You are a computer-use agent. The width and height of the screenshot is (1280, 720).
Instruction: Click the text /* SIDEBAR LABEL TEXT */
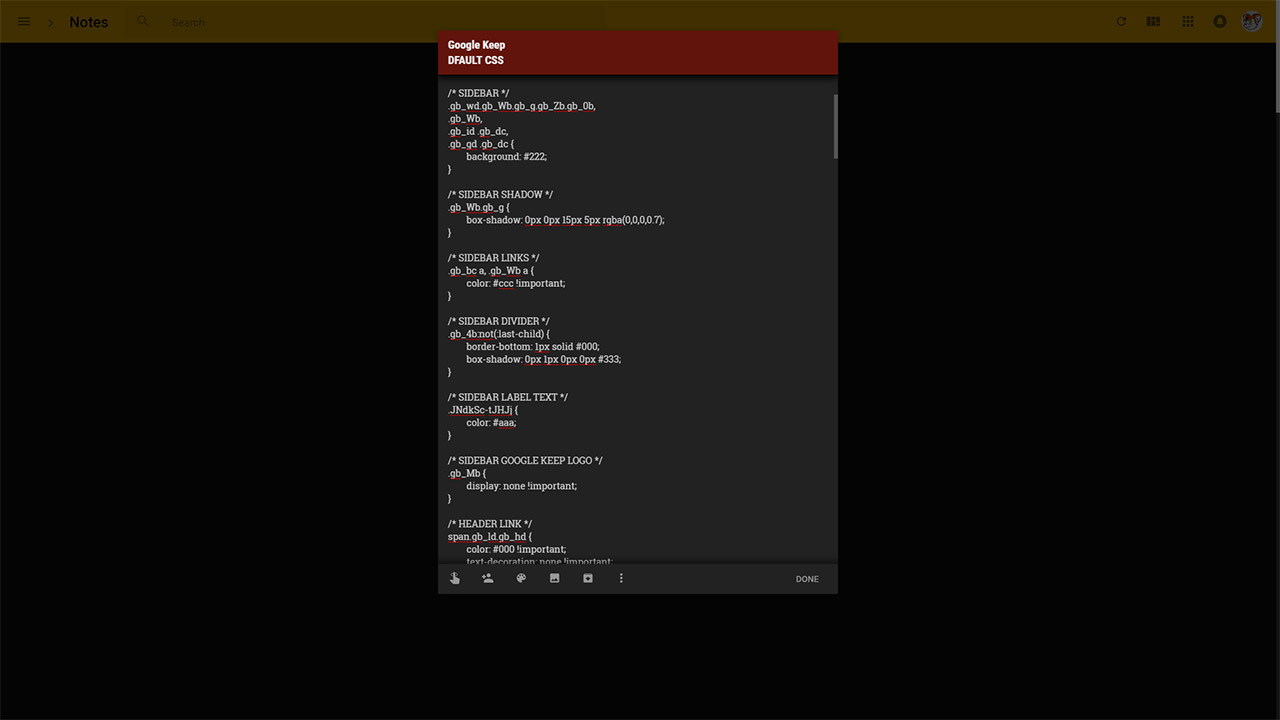(507, 397)
